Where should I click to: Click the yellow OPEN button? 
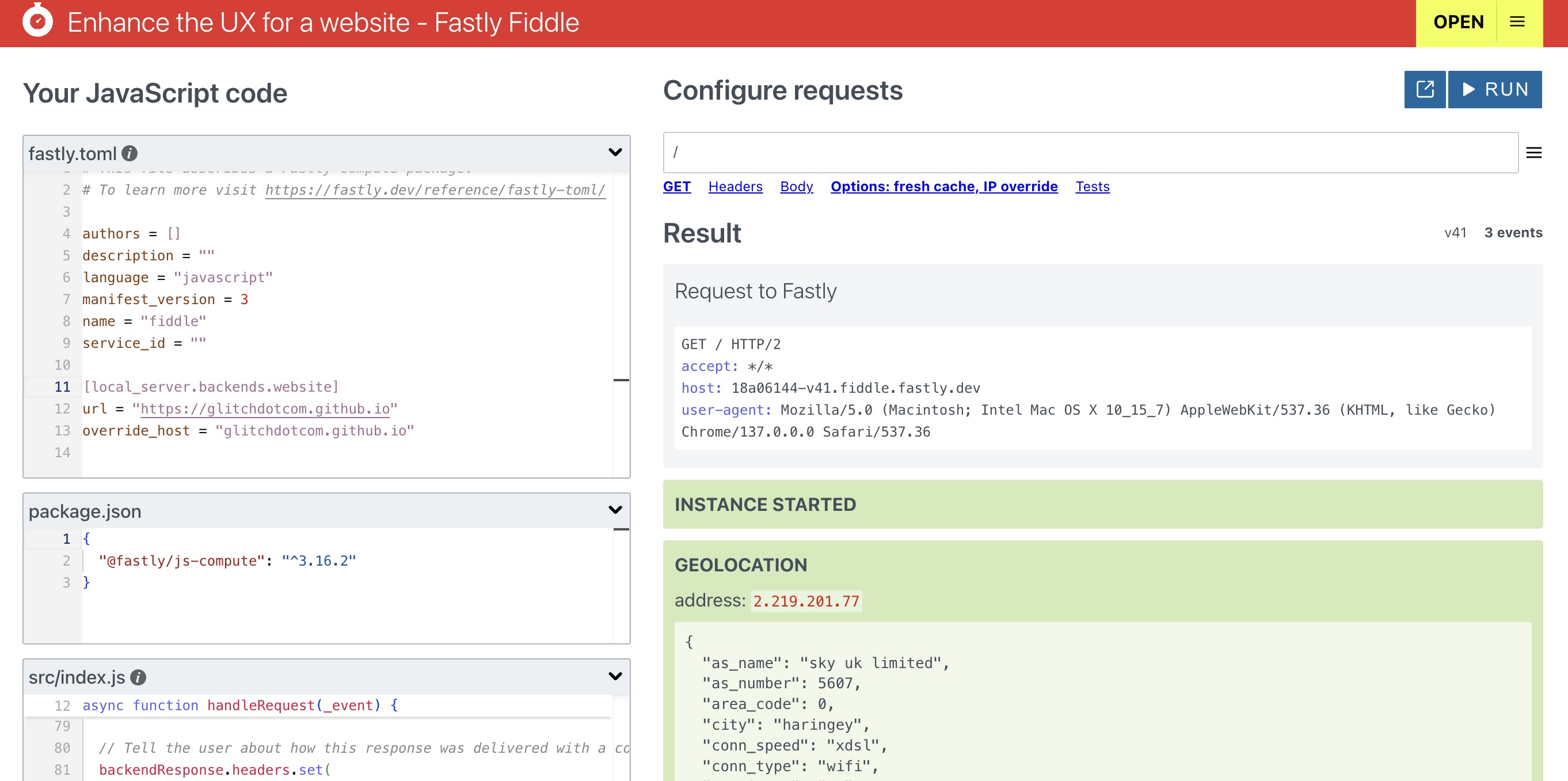pyautogui.click(x=1458, y=22)
